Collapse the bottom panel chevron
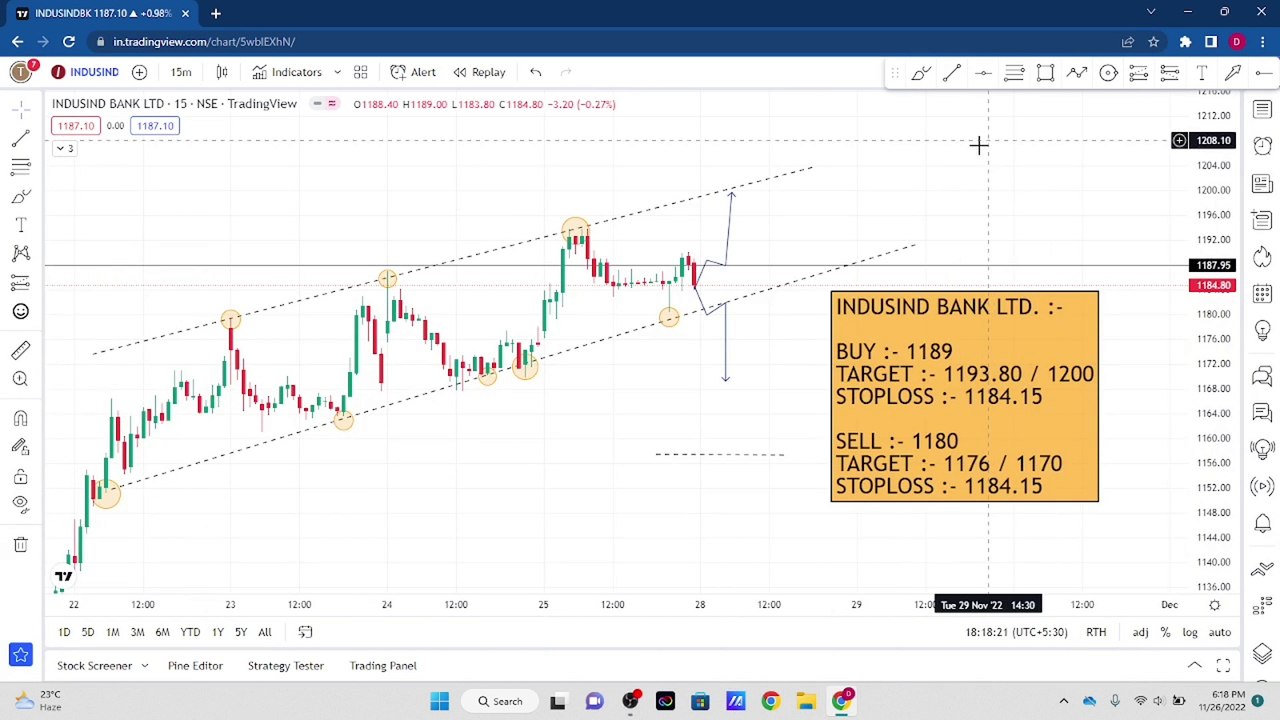The width and height of the screenshot is (1280, 720). pos(1194,666)
